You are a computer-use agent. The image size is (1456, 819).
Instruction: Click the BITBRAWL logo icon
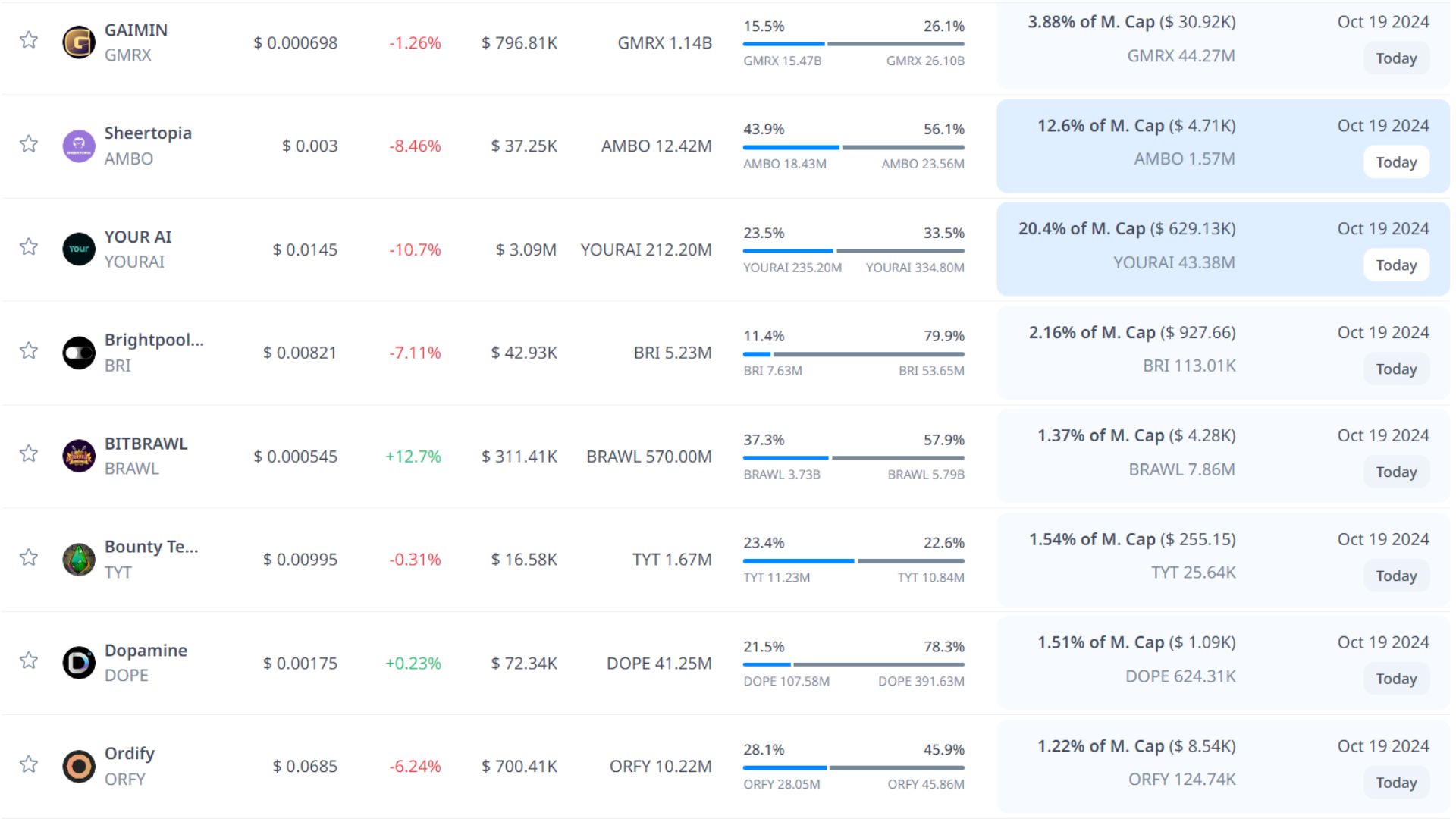pyautogui.click(x=79, y=456)
